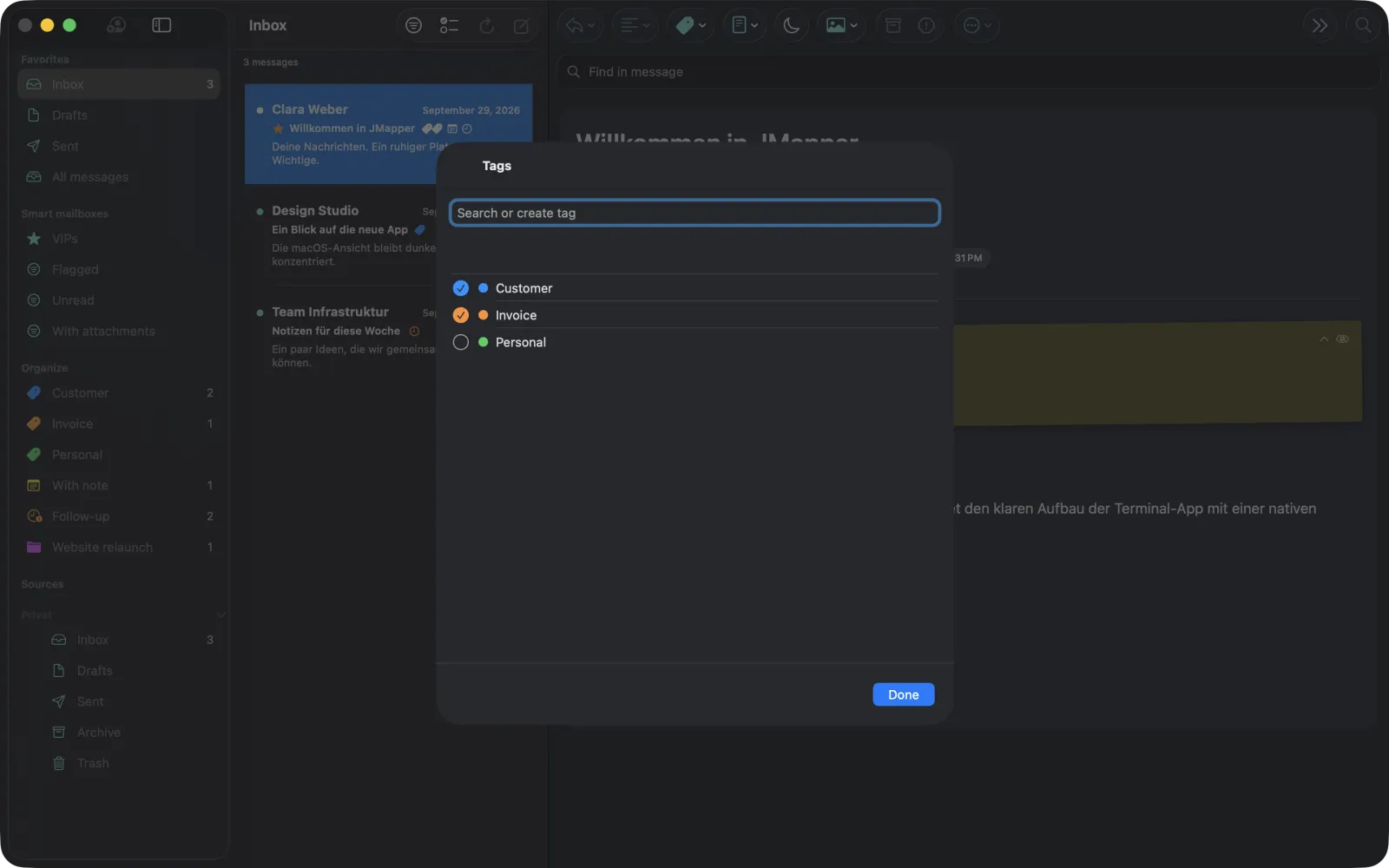This screenshot has width=1389, height=868.
Task: Open the note document dropdown
Action: (746, 25)
